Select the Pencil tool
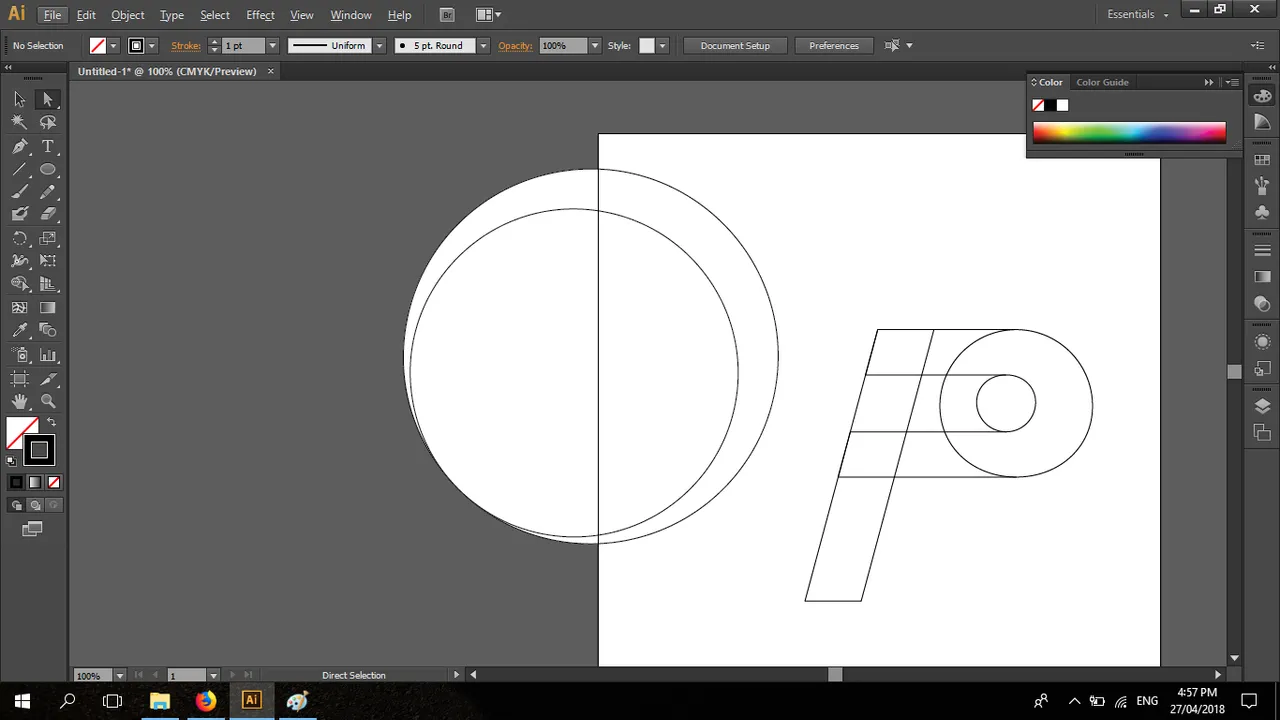1280x720 pixels. (x=47, y=192)
